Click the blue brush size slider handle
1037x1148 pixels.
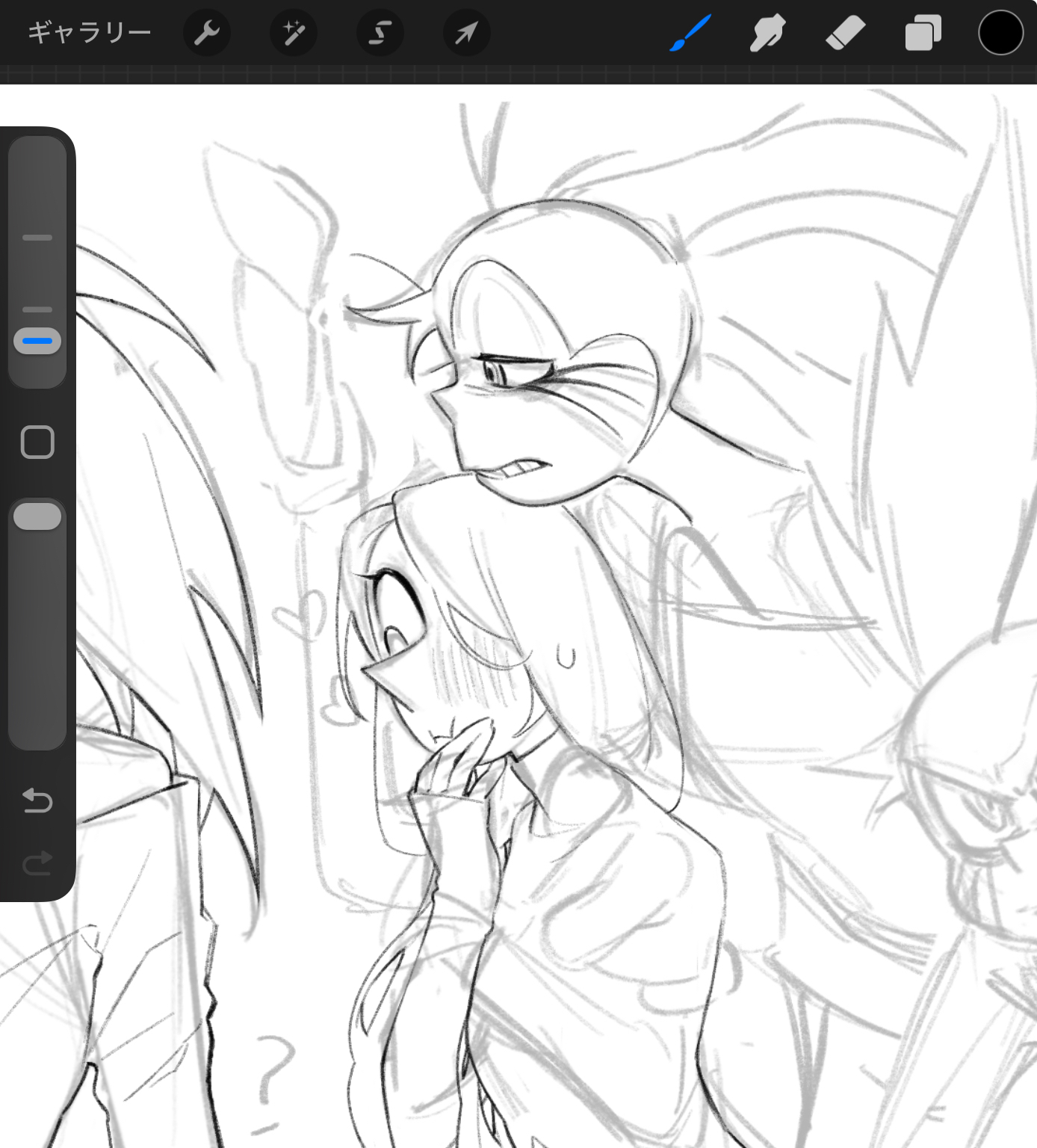(x=37, y=341)
